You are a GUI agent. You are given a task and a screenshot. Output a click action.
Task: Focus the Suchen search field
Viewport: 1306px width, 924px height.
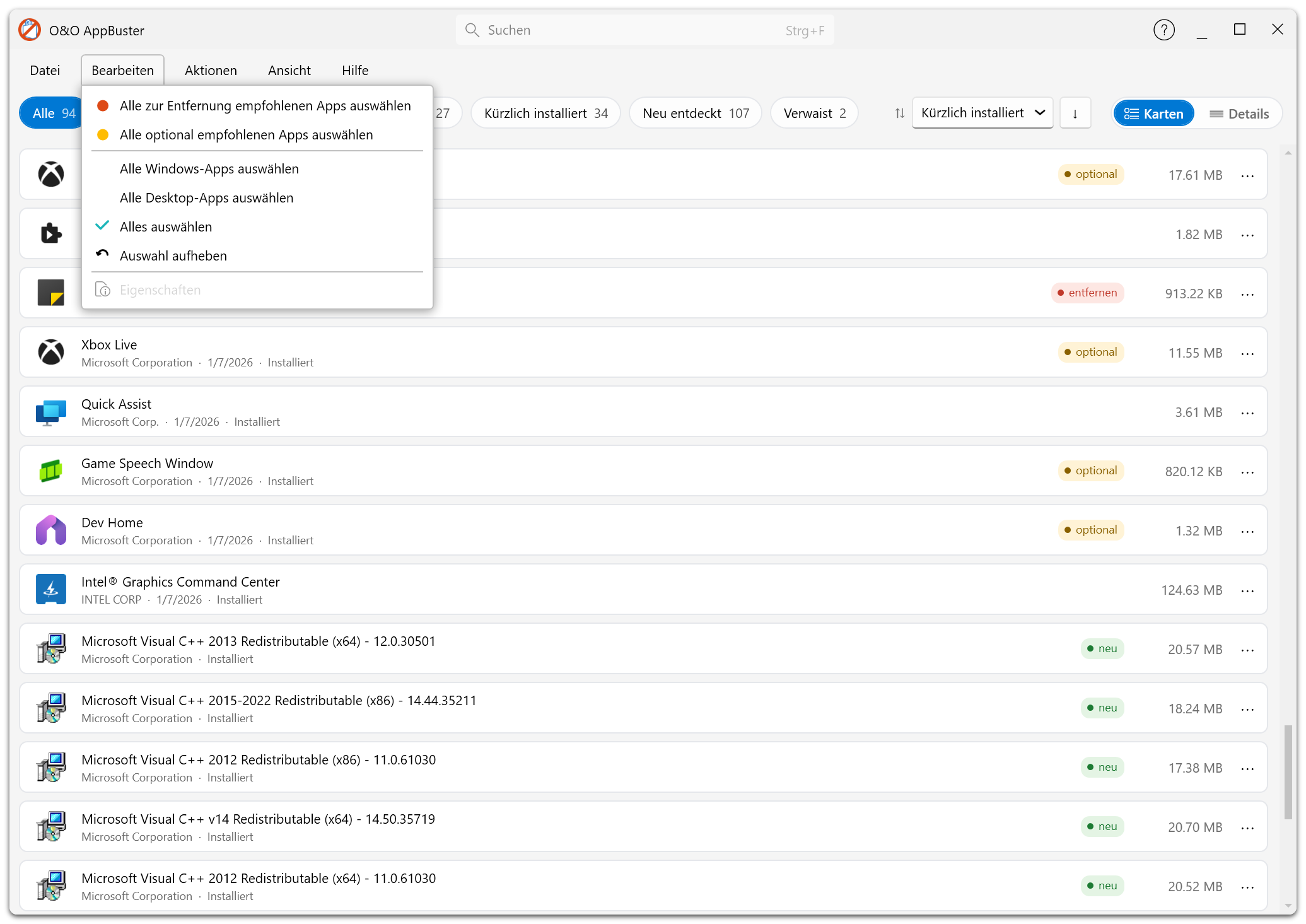tap(644, 30)
